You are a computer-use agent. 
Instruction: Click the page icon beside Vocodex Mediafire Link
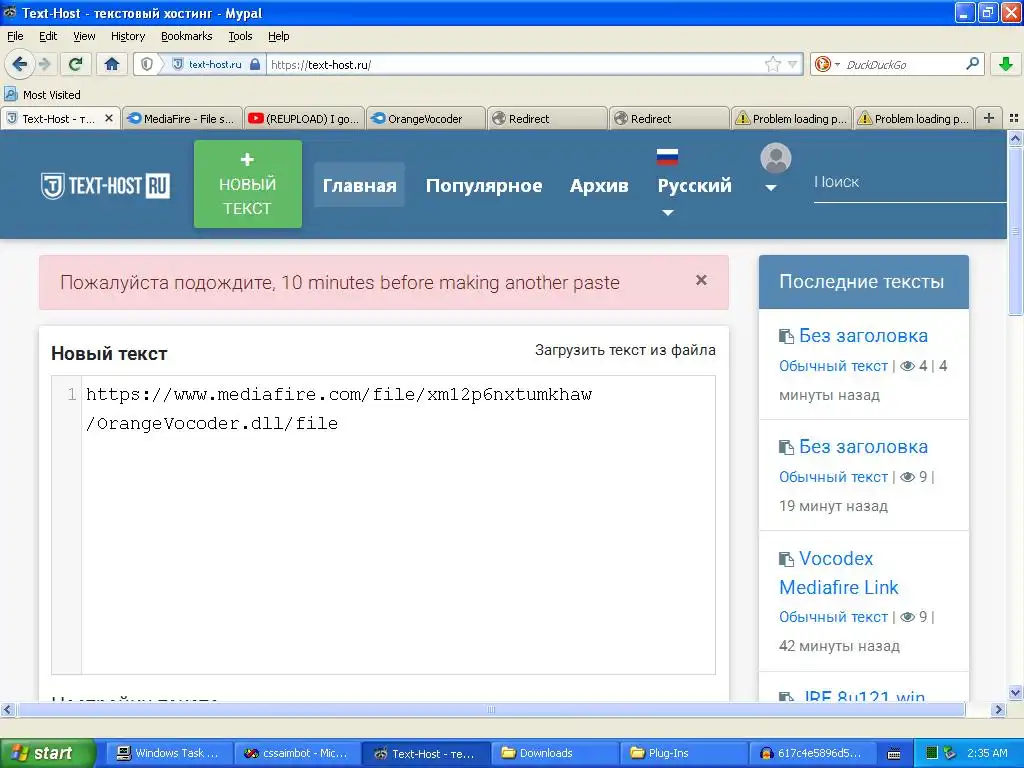[x=786, y=560]
